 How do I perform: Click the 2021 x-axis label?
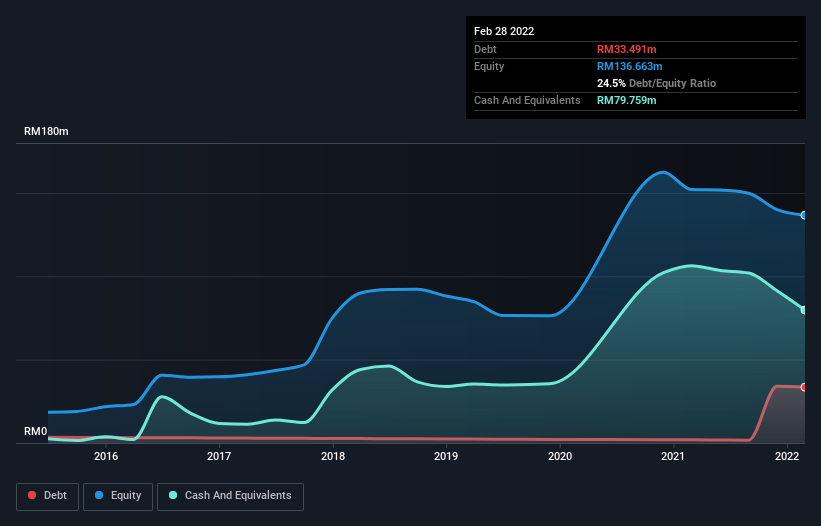point(673,456)
